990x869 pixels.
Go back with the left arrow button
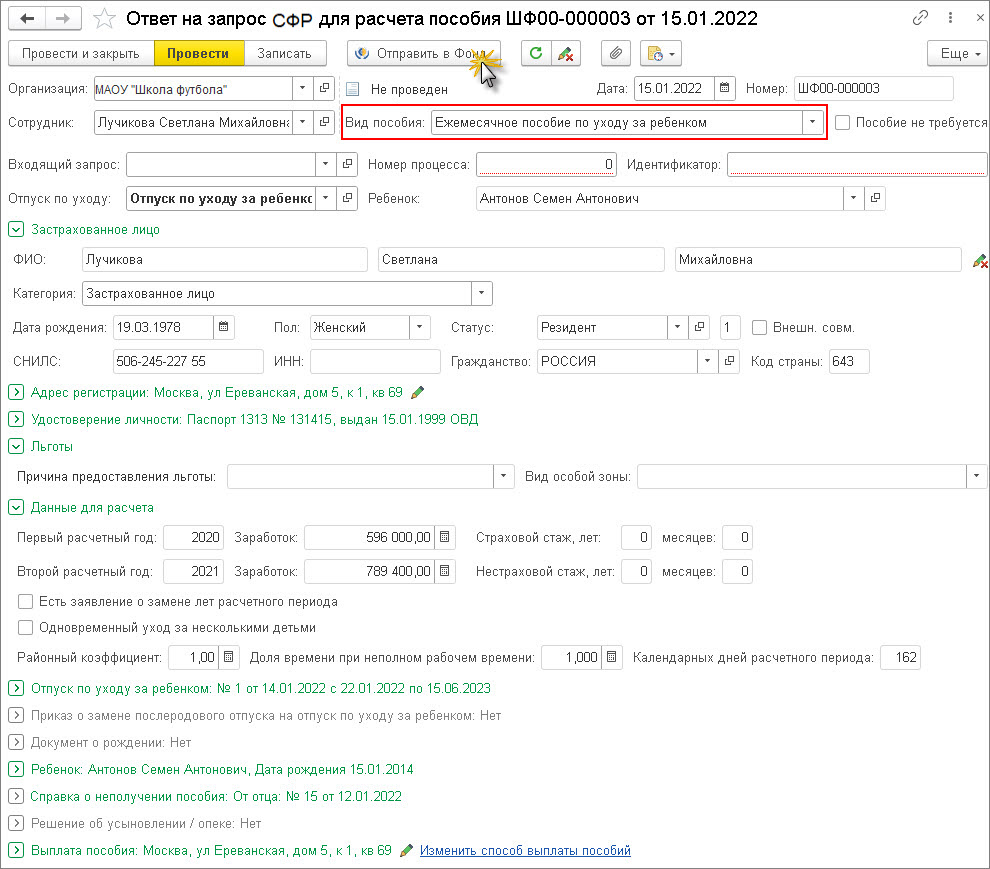point(27,18)
